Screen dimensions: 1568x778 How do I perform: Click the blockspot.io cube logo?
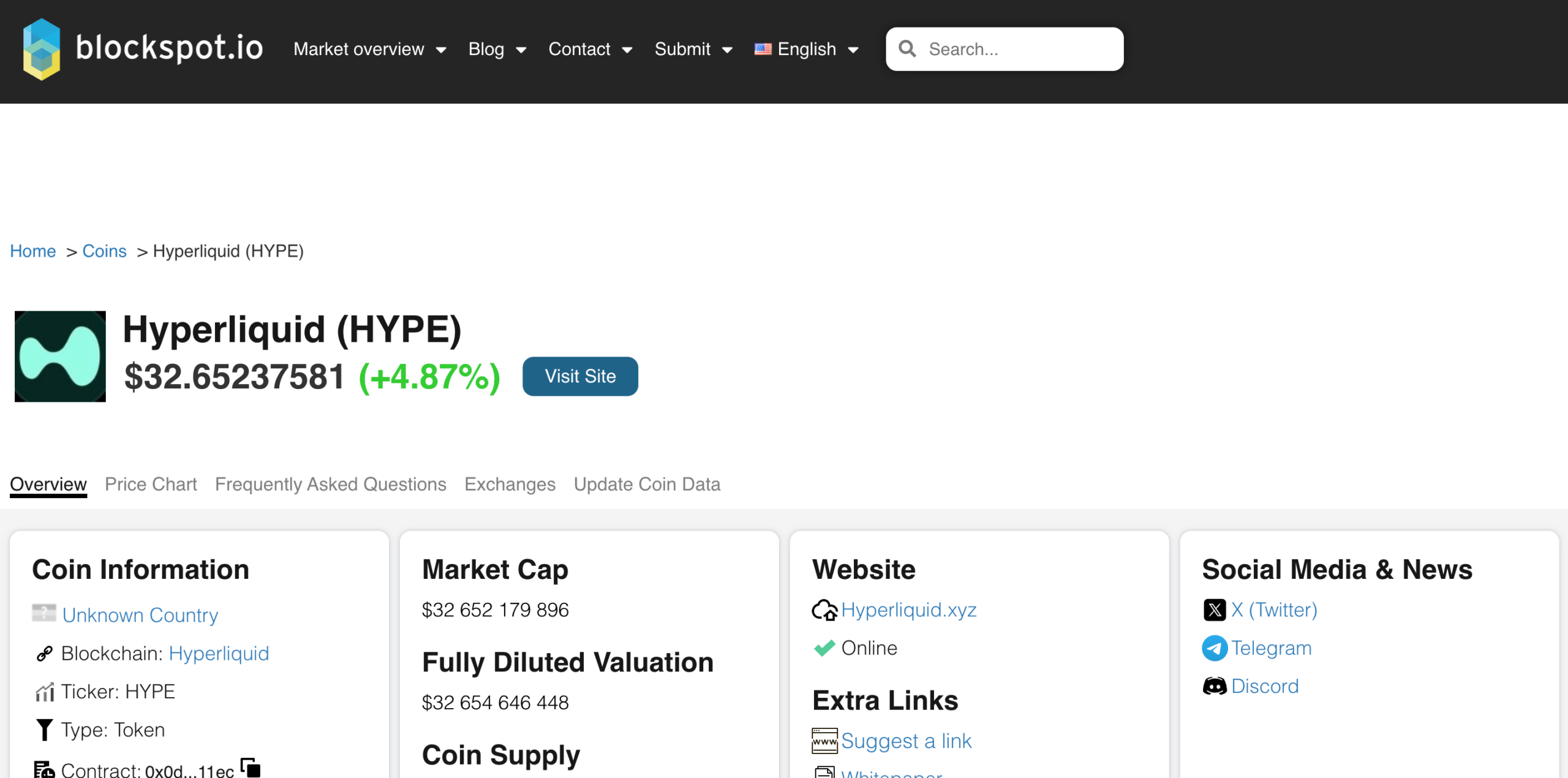[42, 49]
